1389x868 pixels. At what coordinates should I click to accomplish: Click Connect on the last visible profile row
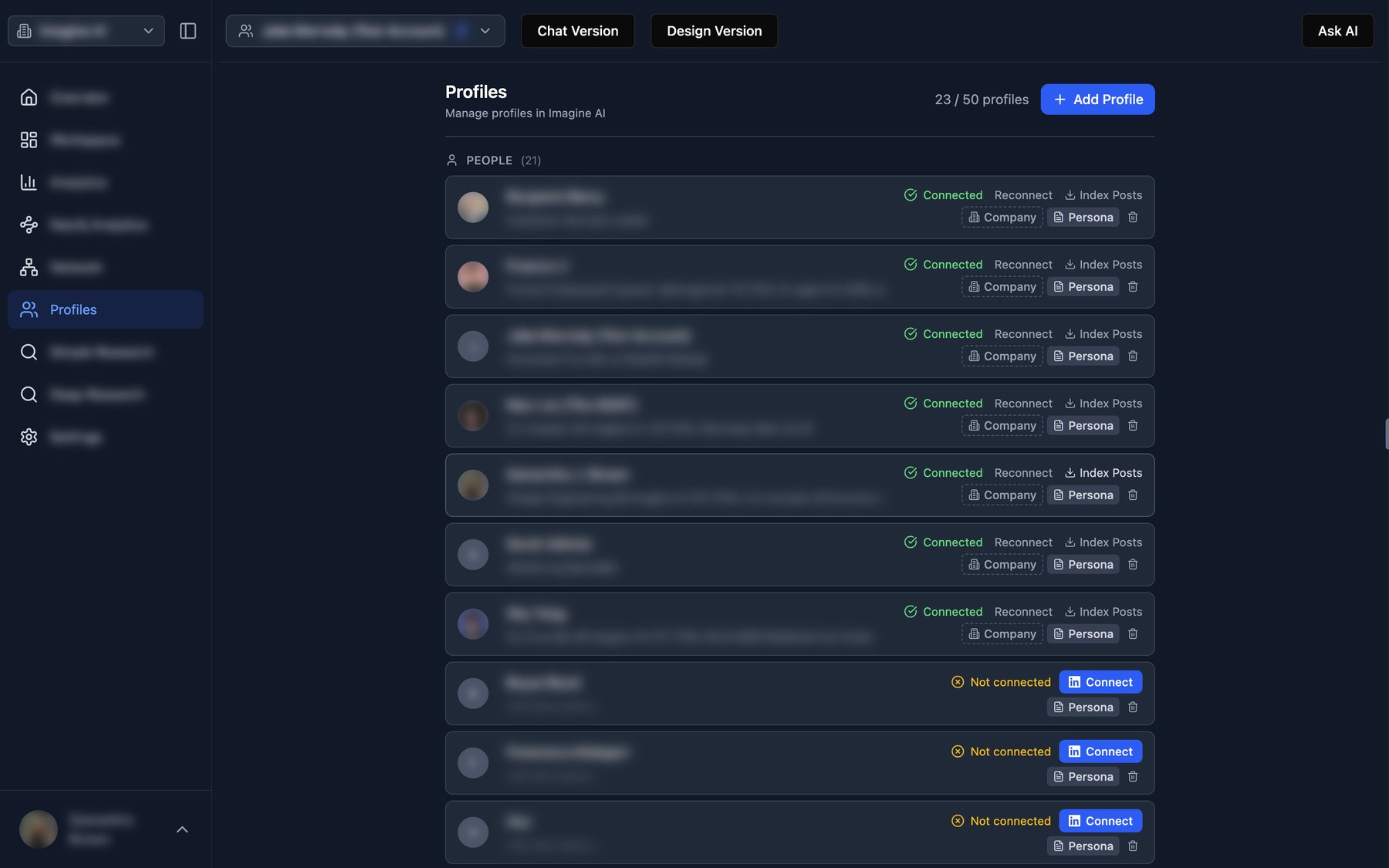click(x=1100, y=821)
